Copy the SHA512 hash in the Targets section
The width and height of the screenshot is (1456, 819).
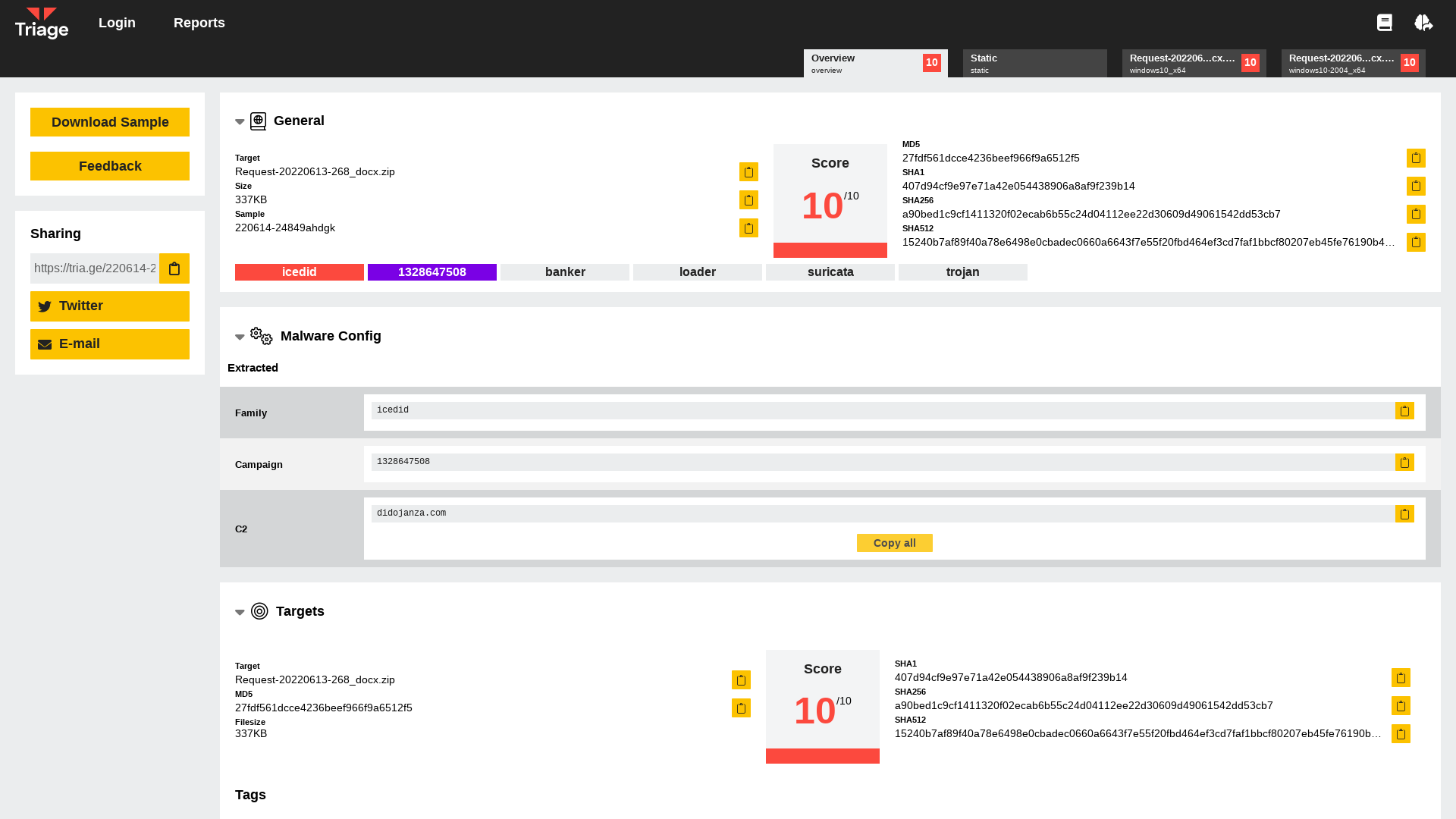tap(1401, 733)
